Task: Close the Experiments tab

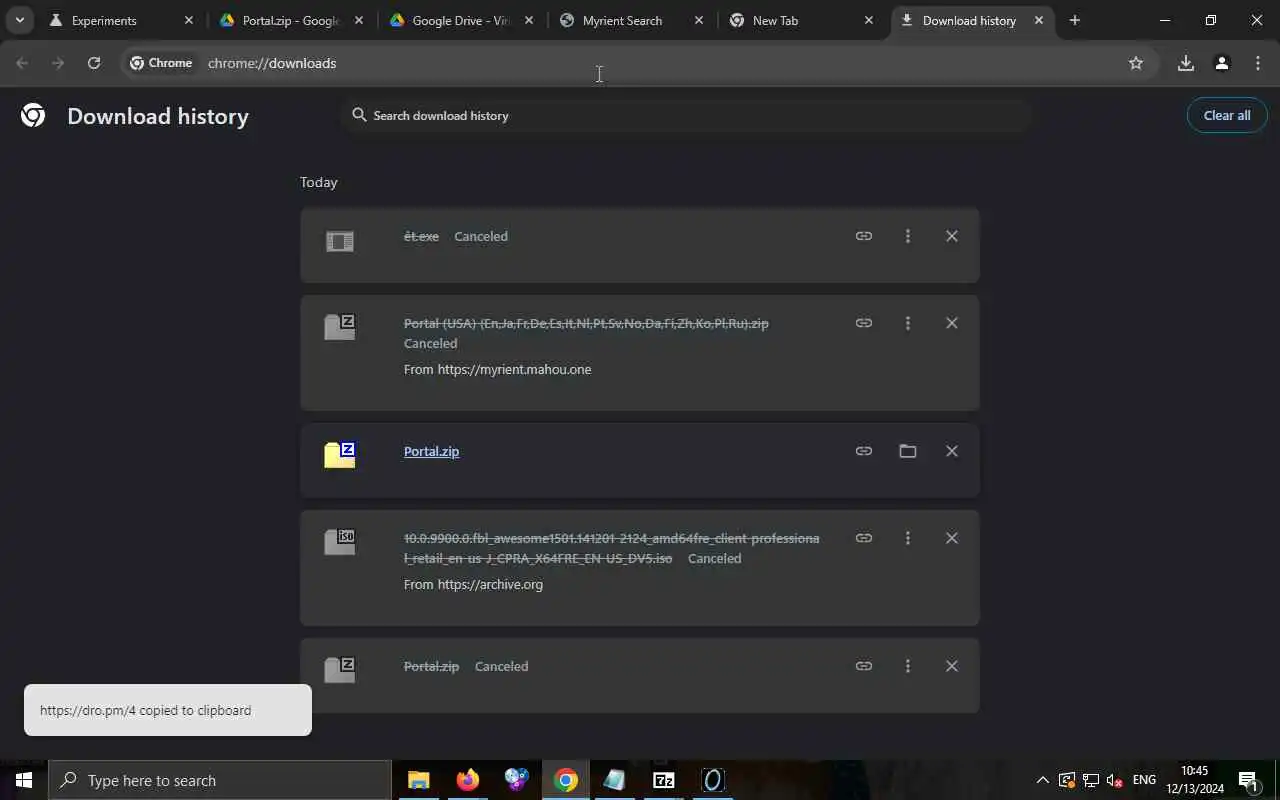Action: (x=189, y=20)
